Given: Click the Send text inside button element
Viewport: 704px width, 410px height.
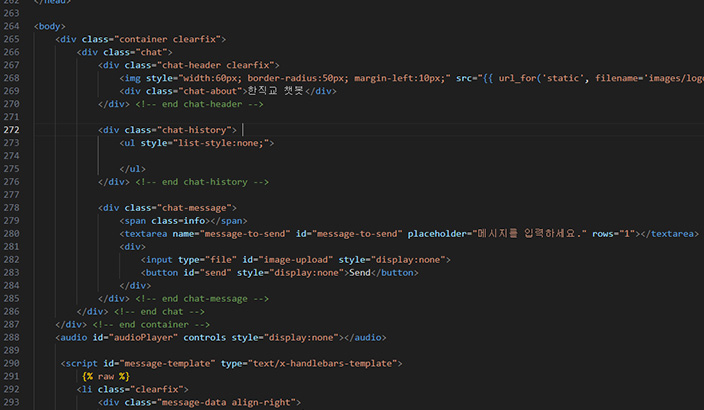Looking at the screenshot, I should point(360,273).
